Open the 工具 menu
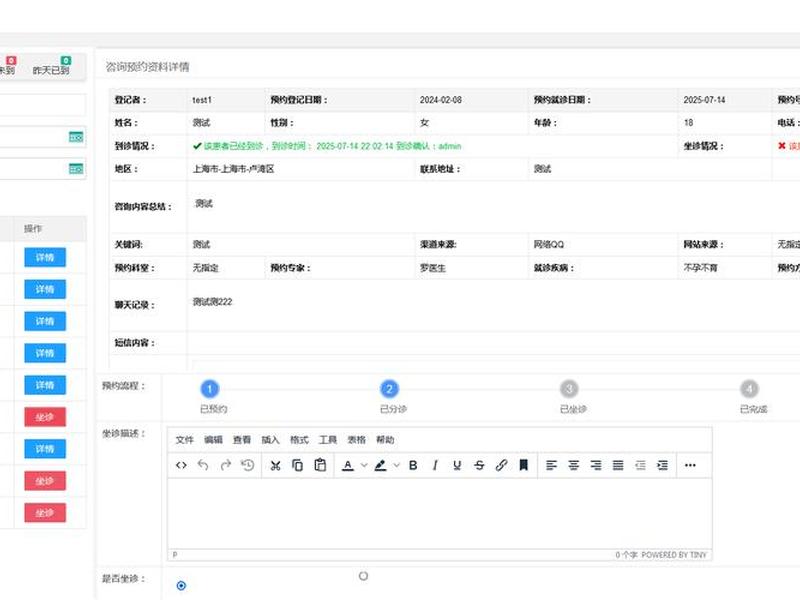This screenshot has width=800, height=600. tap(328, 440)
